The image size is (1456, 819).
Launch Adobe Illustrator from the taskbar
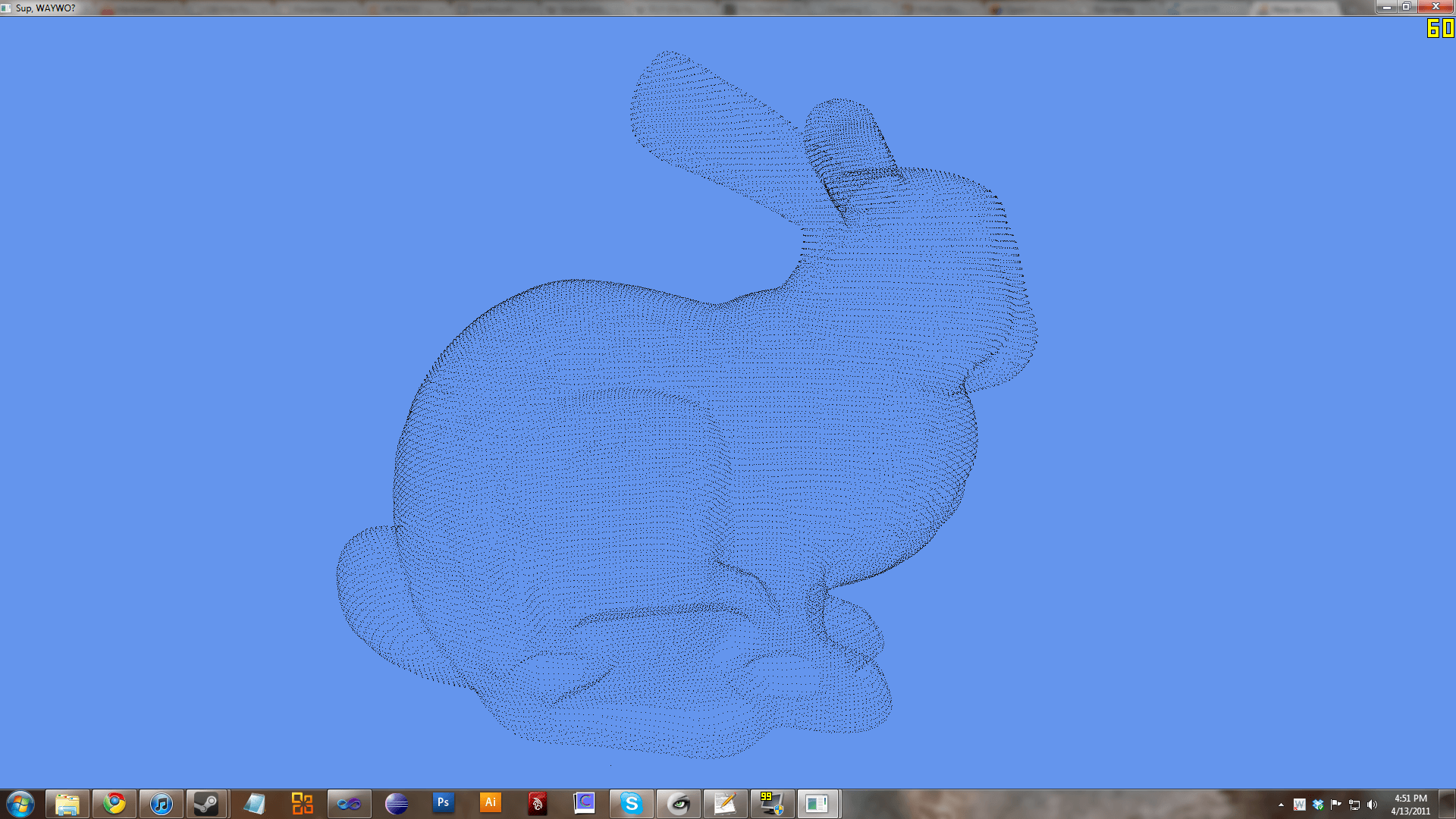490,804
